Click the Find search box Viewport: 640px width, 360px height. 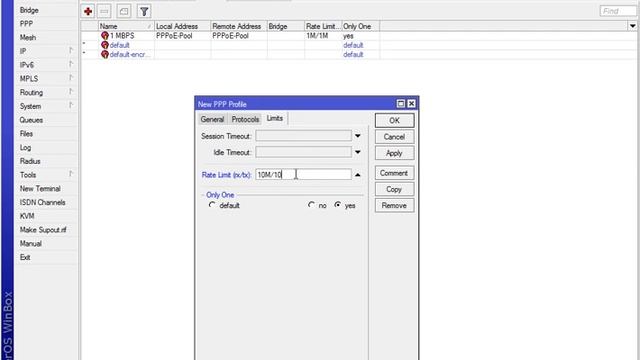coord(619,11)
